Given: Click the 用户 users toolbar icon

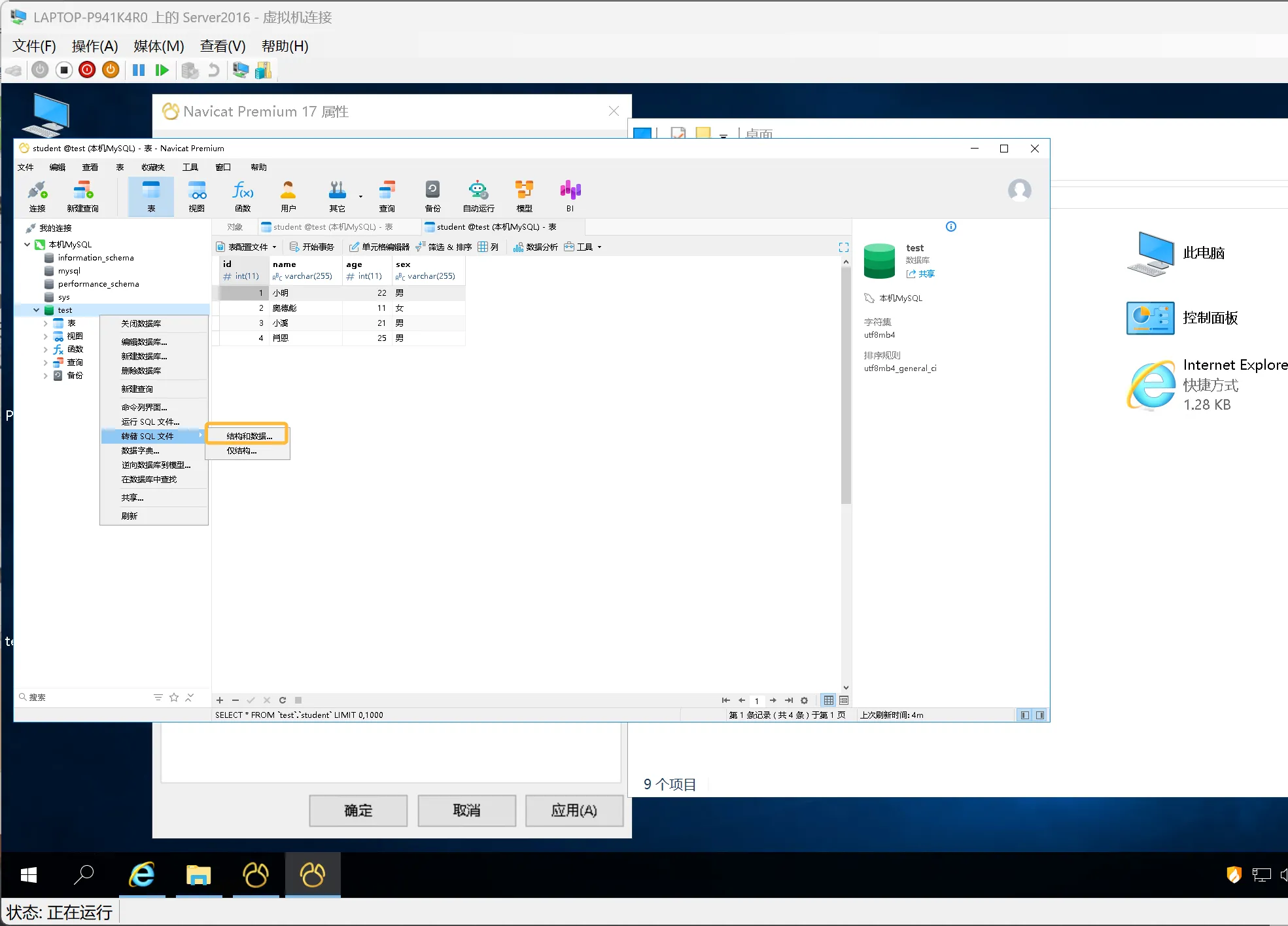Looking at the screenshot, I should point(288,196).
